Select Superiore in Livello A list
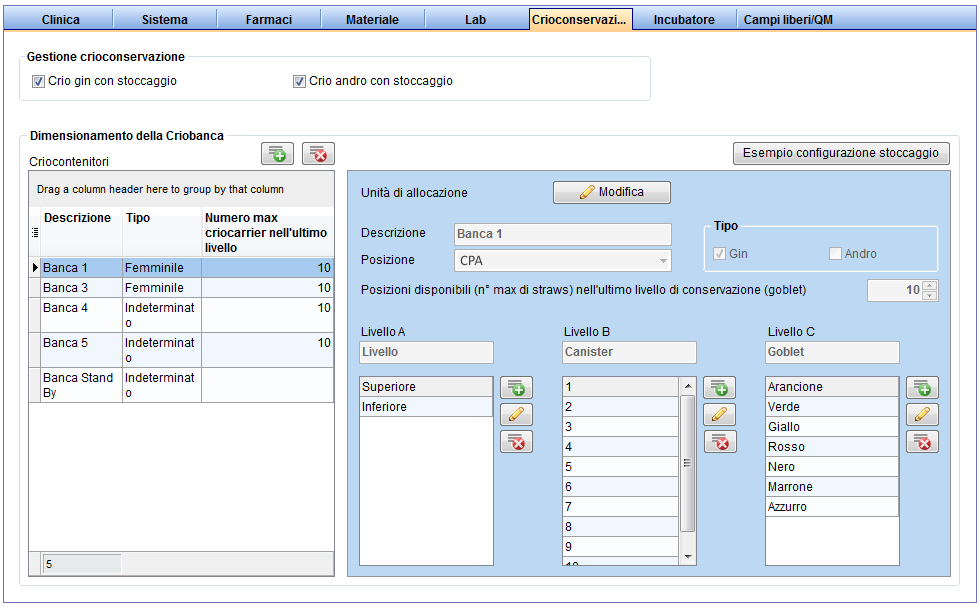980x607 pixels. [426, 387]
